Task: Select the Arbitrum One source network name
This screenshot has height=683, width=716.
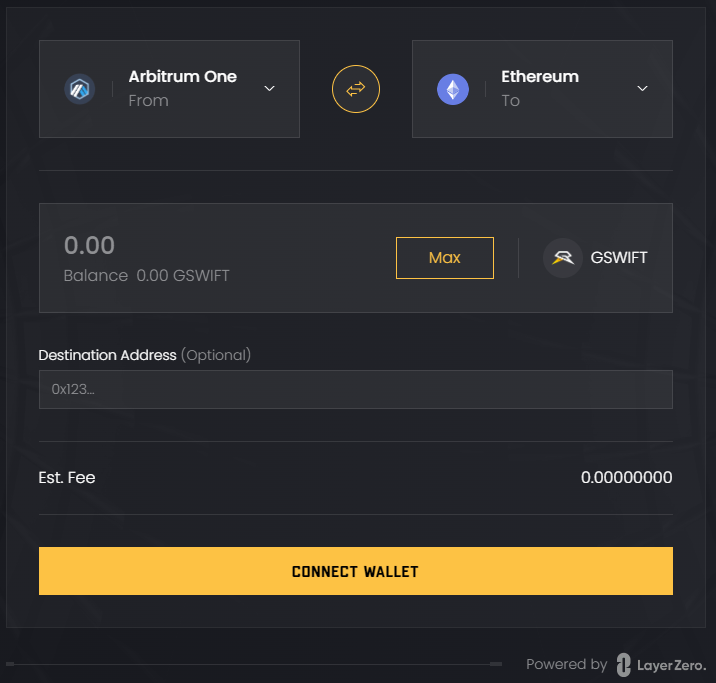Action: point(182,77)
